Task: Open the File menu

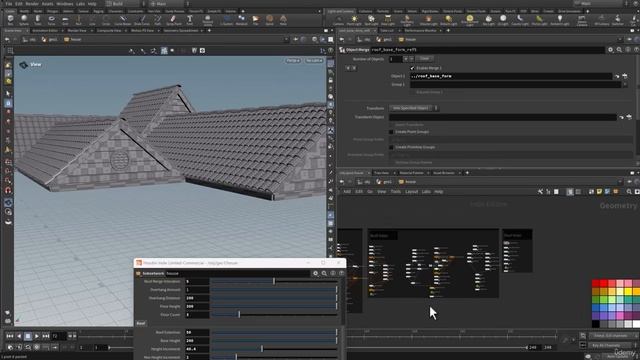Action: 9,4
